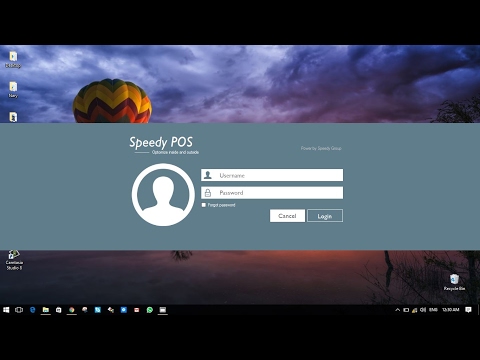Viewport: 480px width, 360px height.
Task: Click the taskbar clock
Action: [x=451, y=310]
